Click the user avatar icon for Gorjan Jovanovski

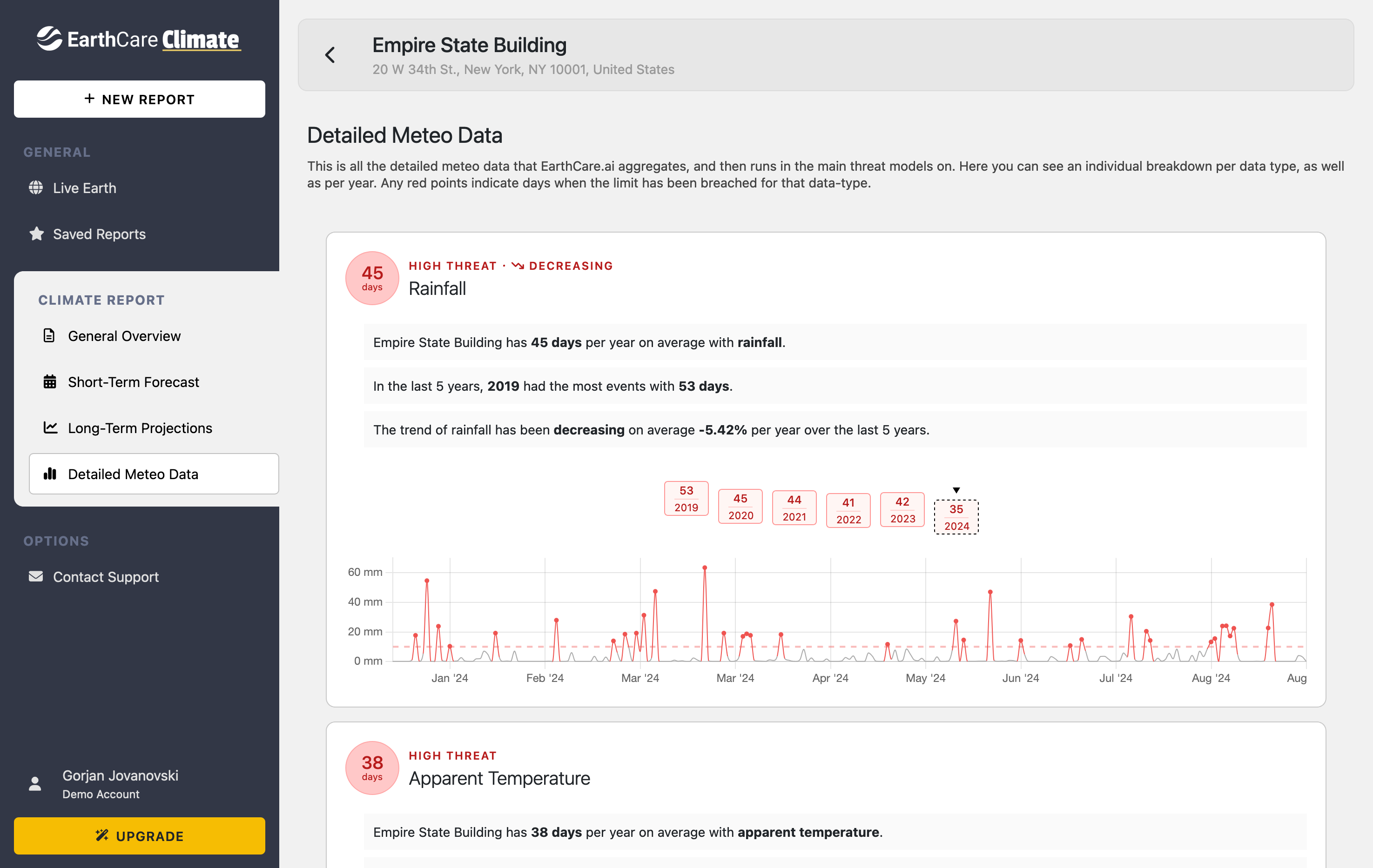click(35, 784)
